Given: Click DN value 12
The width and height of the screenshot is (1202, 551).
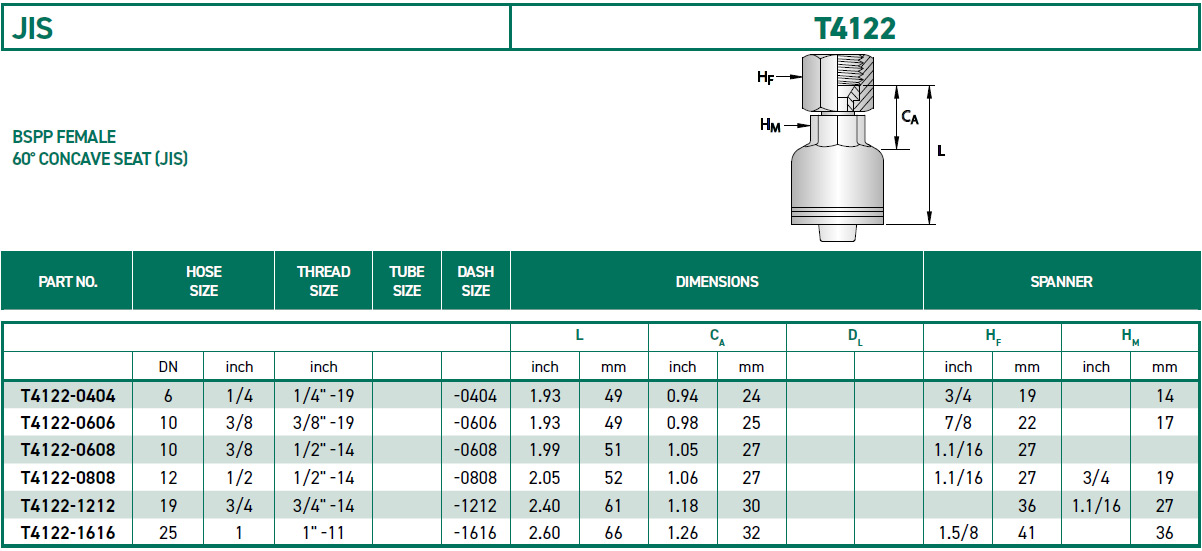Looking at the screenshot, I should coord(168,478).
